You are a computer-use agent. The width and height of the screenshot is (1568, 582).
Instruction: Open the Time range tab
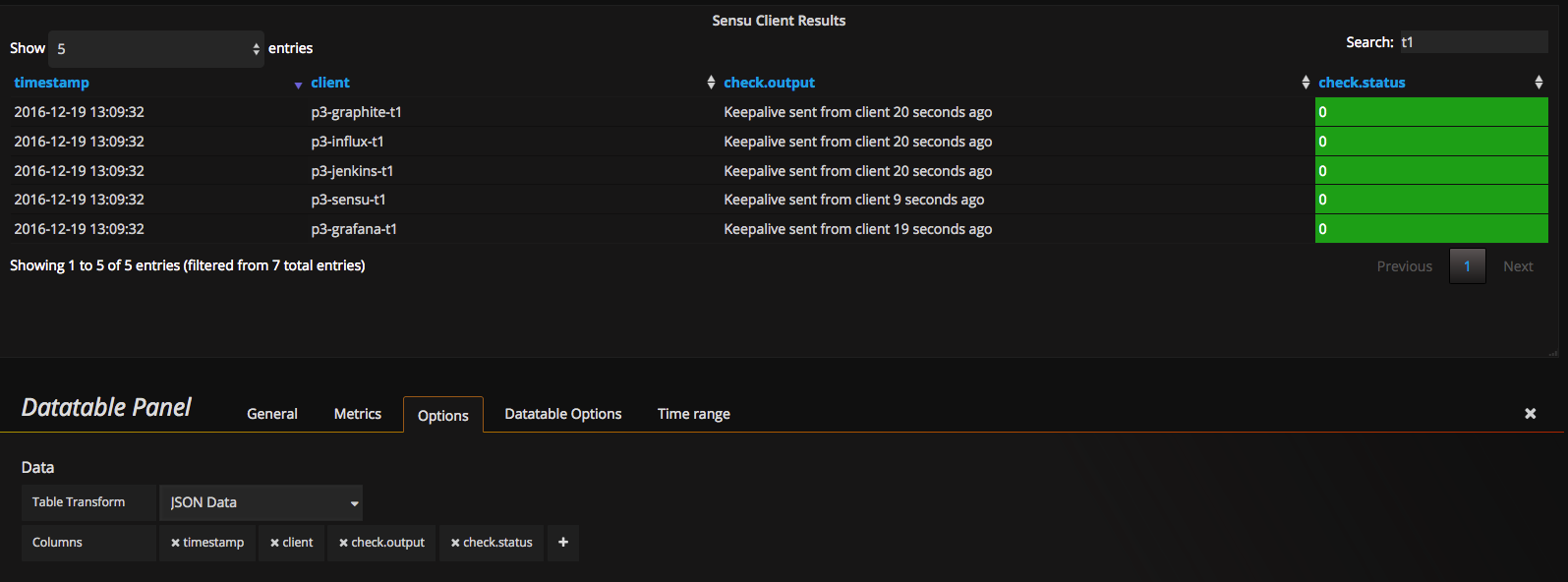pyautogui.click(x=694, y=414)
